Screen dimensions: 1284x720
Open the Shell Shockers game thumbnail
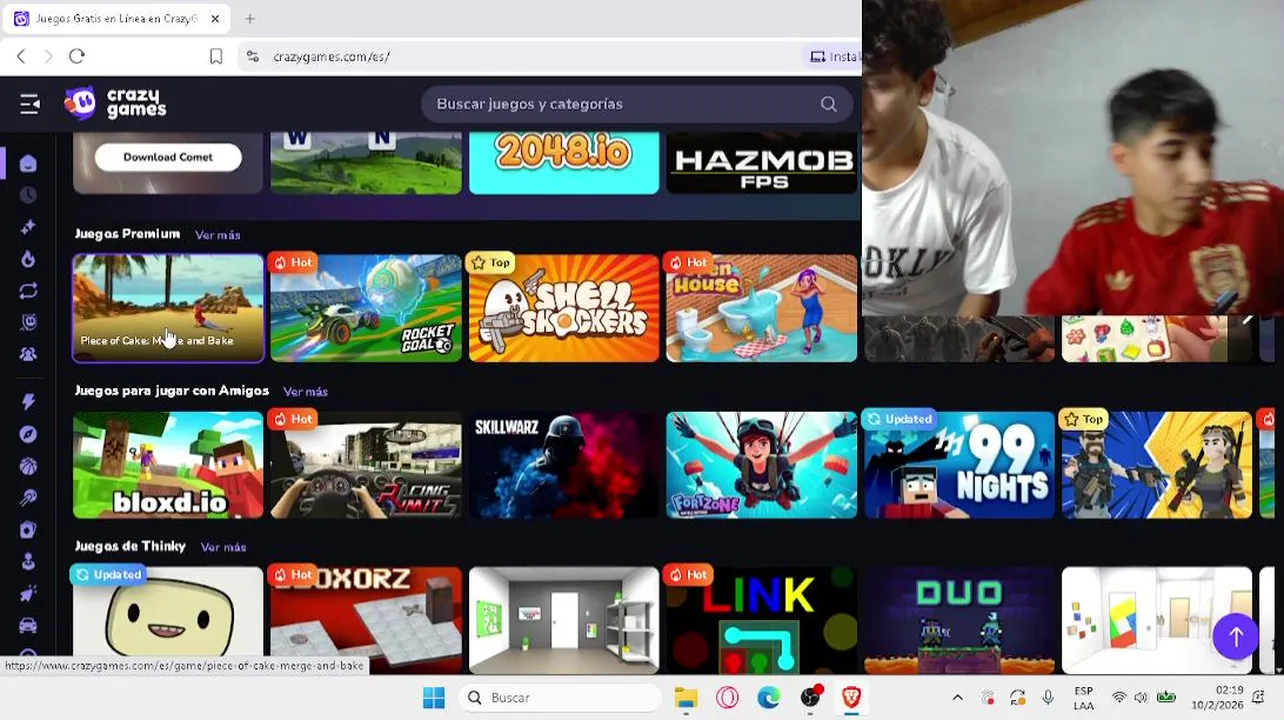[x=564, y=308]
